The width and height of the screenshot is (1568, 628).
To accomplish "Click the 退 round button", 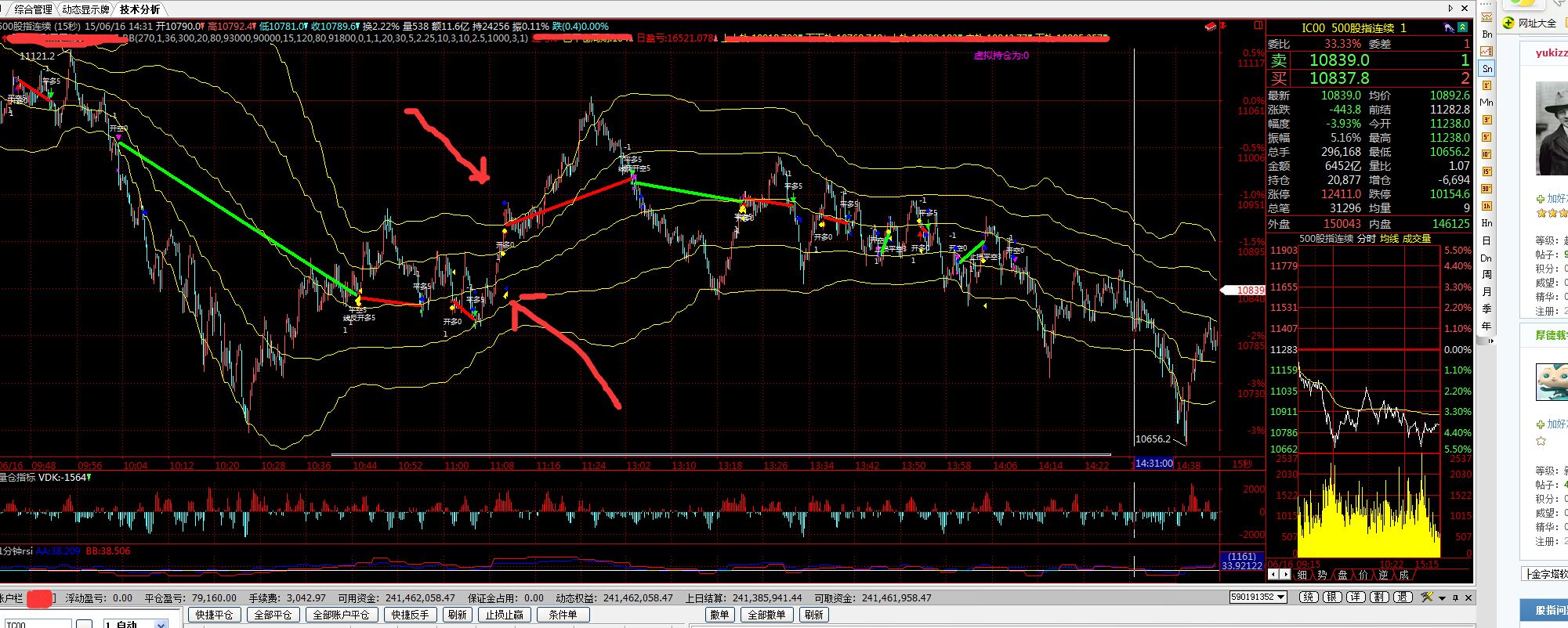I will coord(1403,597).
